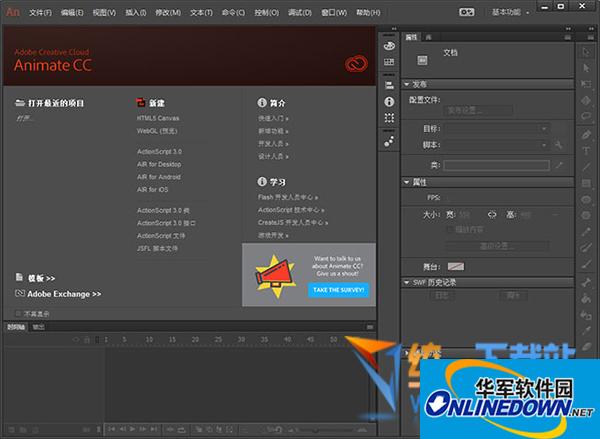The image size is (600, 439).
Task: Open the Adobe Exchange >> link
Action: pyautogui.click(x=64, y=294)
